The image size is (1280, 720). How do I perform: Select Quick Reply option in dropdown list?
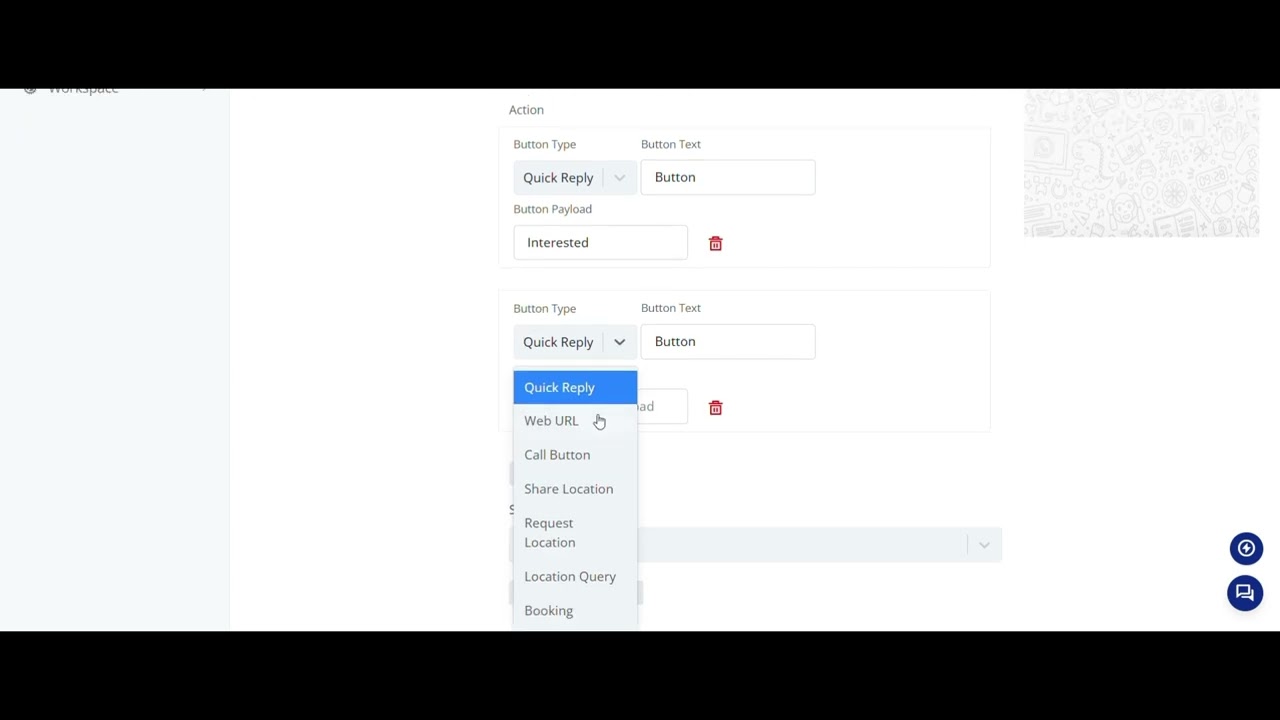(x=575, y=387)
